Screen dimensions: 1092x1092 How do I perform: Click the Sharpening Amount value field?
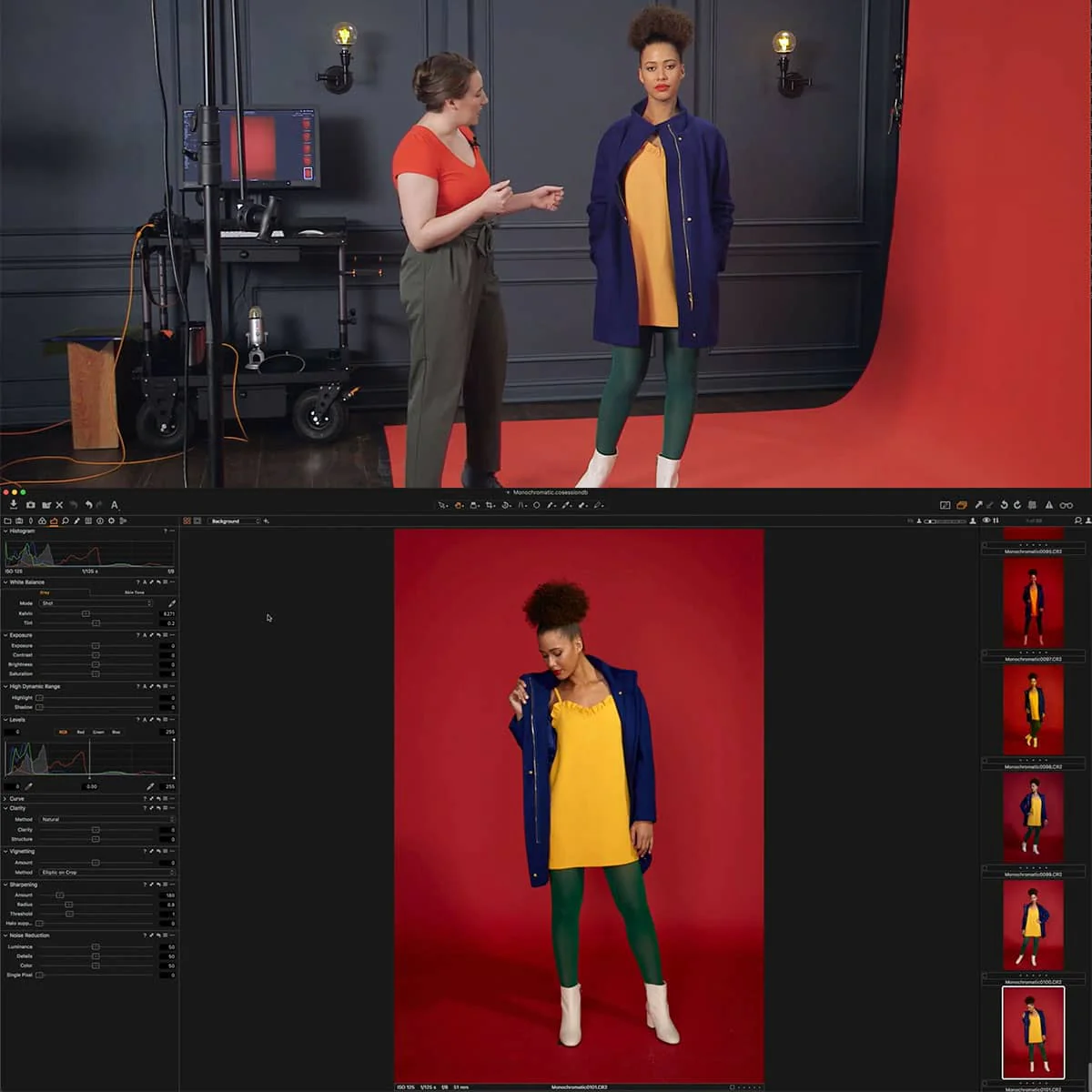pos(167,895)
